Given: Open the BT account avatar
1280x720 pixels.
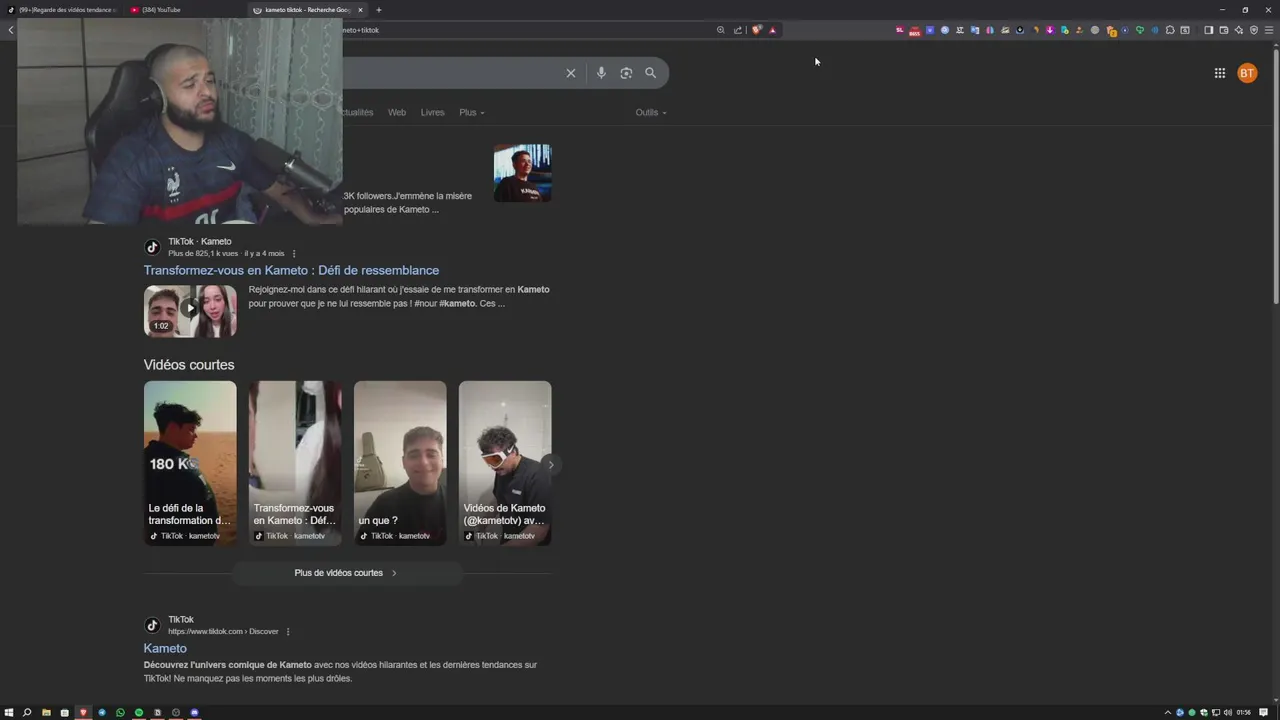Looking at the screenshot, I should pos(1247,73).
